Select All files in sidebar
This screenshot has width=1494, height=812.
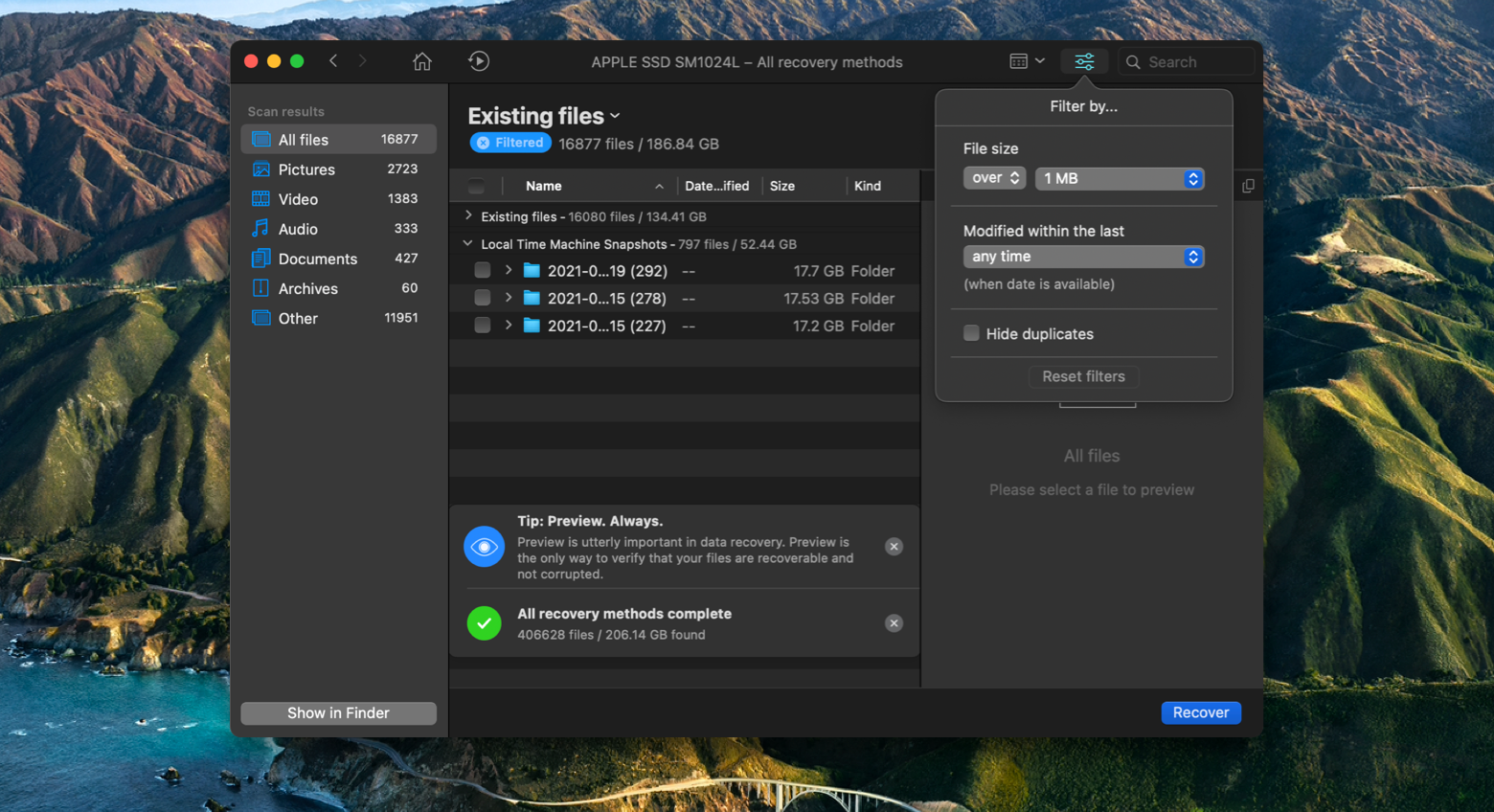(338, 140)
